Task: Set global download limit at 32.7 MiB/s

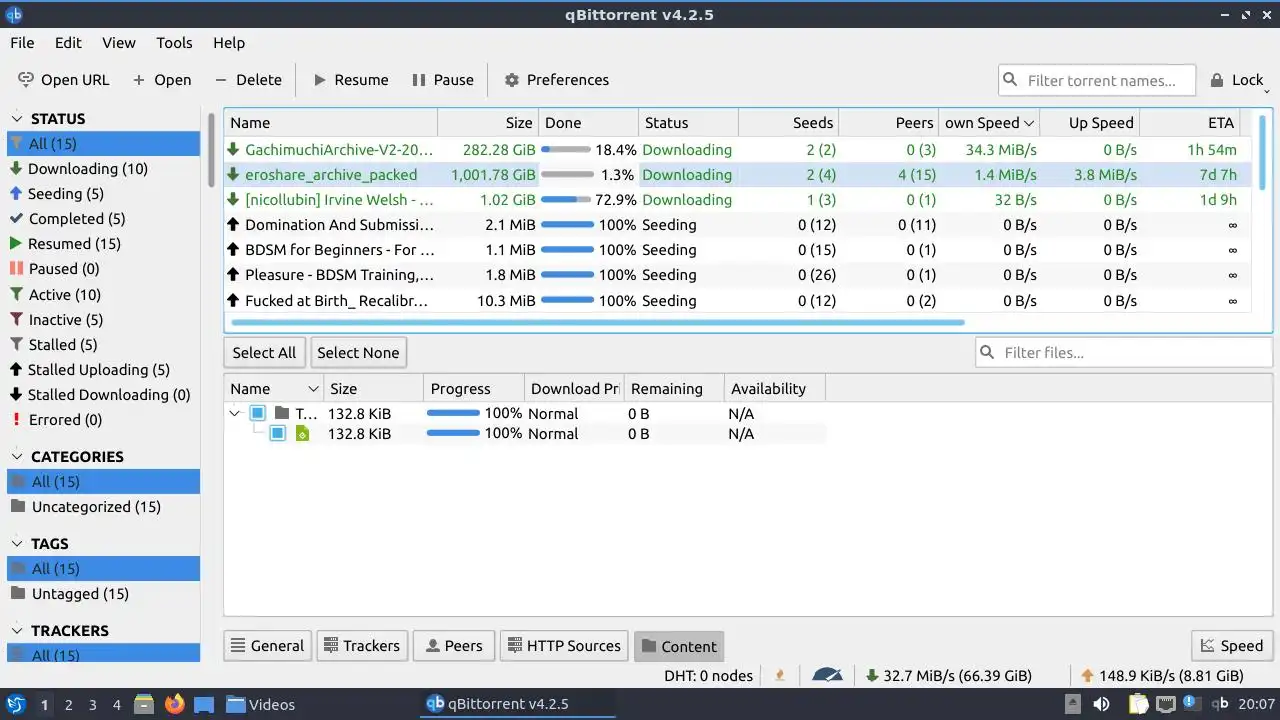Action: [x=948, y=676]
